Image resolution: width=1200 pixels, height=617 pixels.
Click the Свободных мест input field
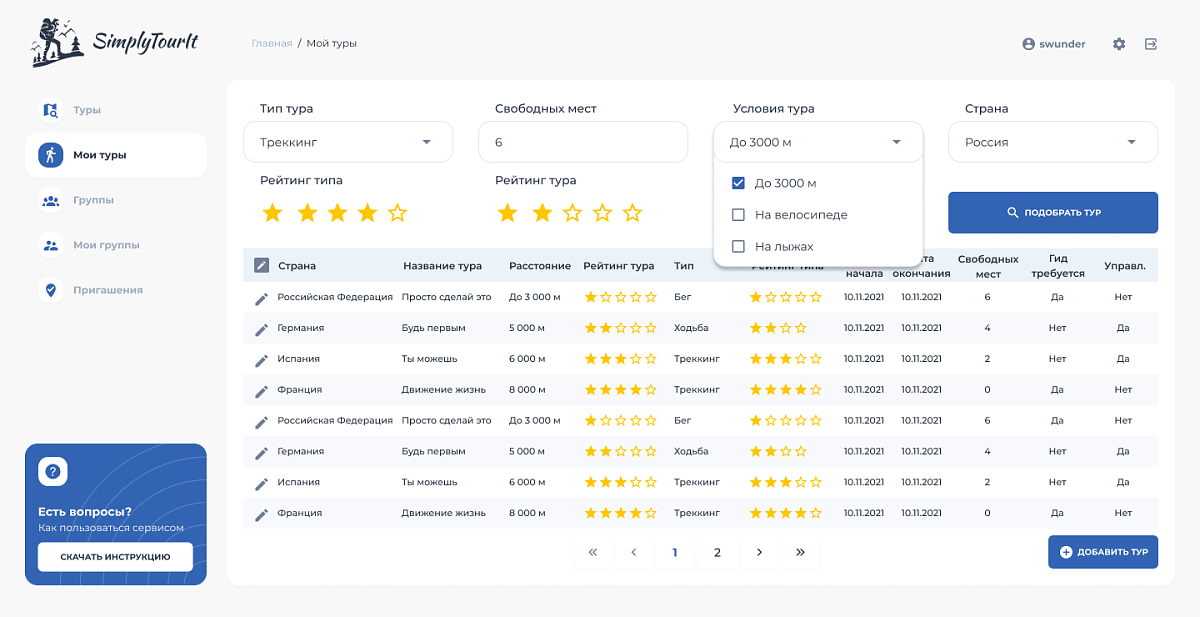[583, 142]
